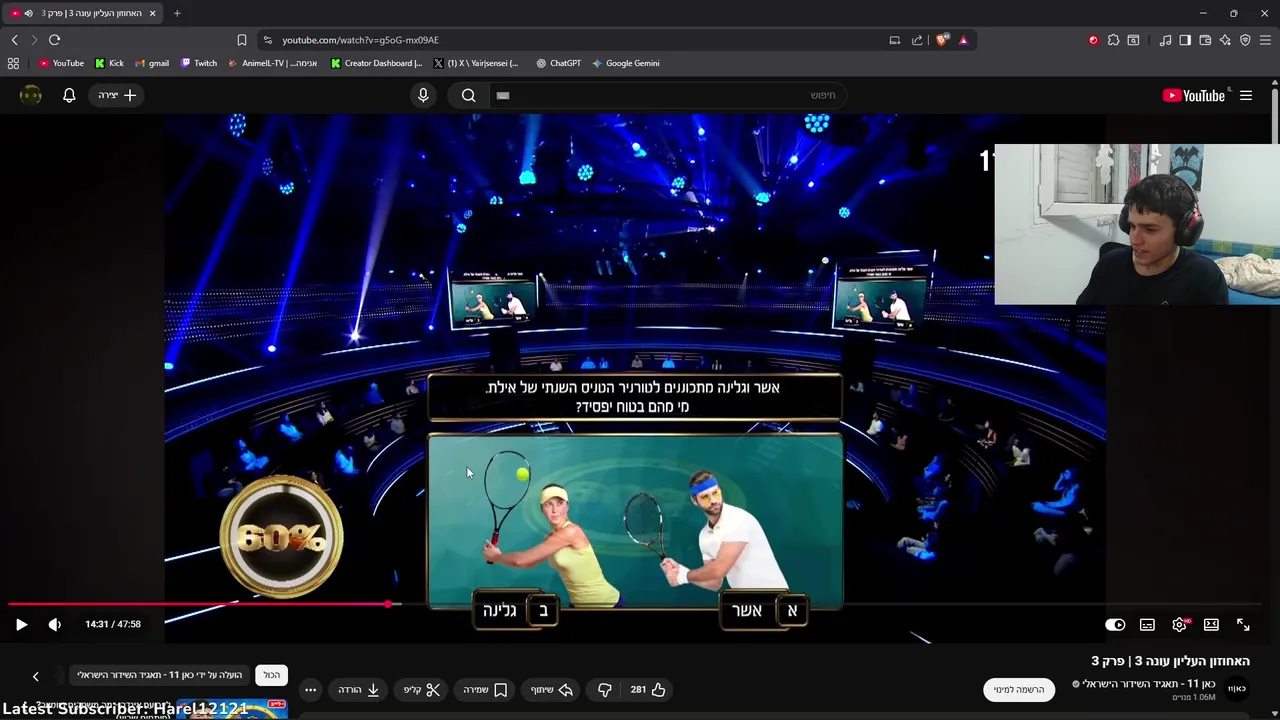1280x720 pixels.
Task: Open the Brave VPN shield icon
Action: pyautogui.click(x=1245, y=40)
